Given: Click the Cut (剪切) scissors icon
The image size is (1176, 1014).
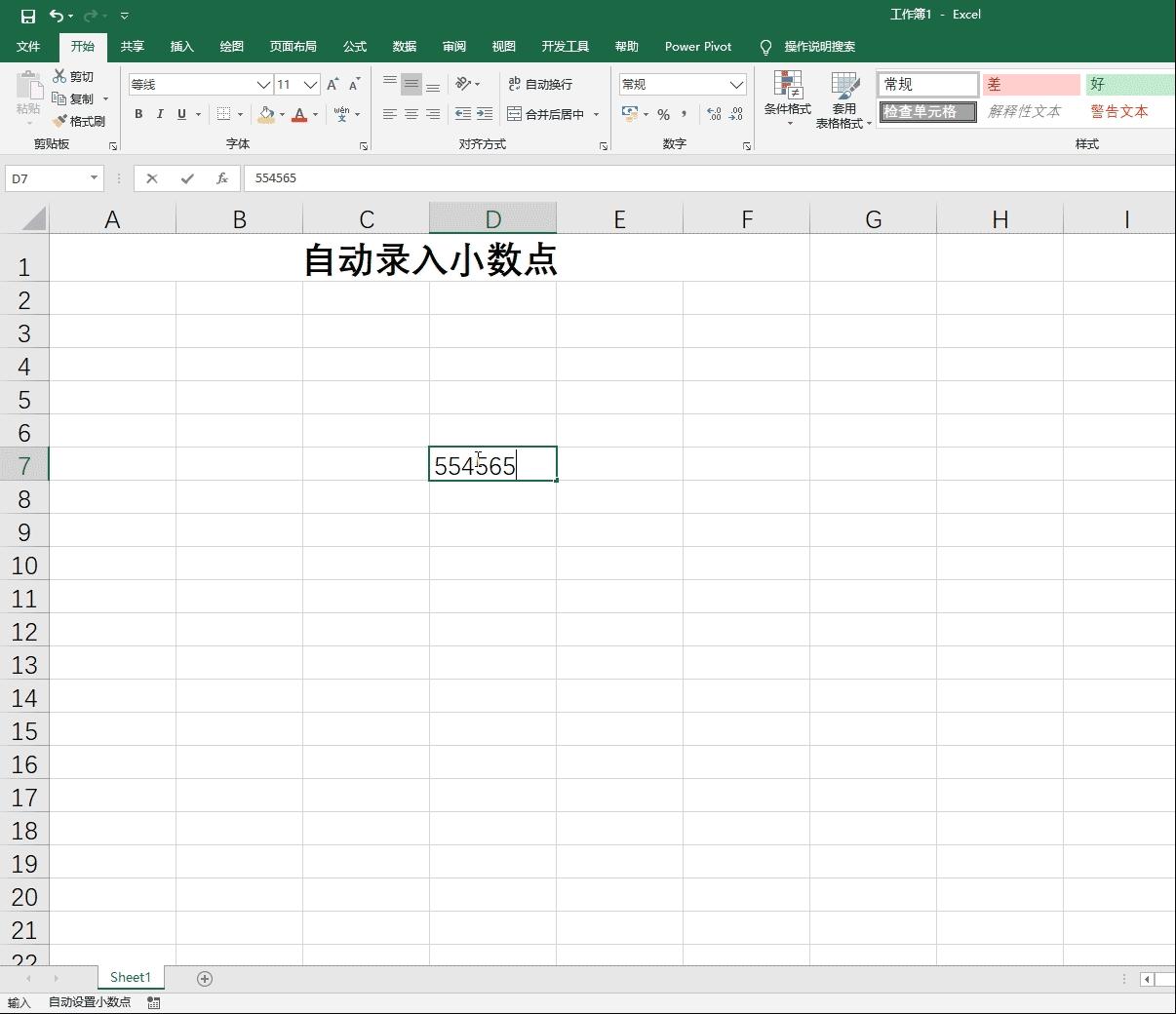Looking at the screenshot, I should [x=60, y=76].
